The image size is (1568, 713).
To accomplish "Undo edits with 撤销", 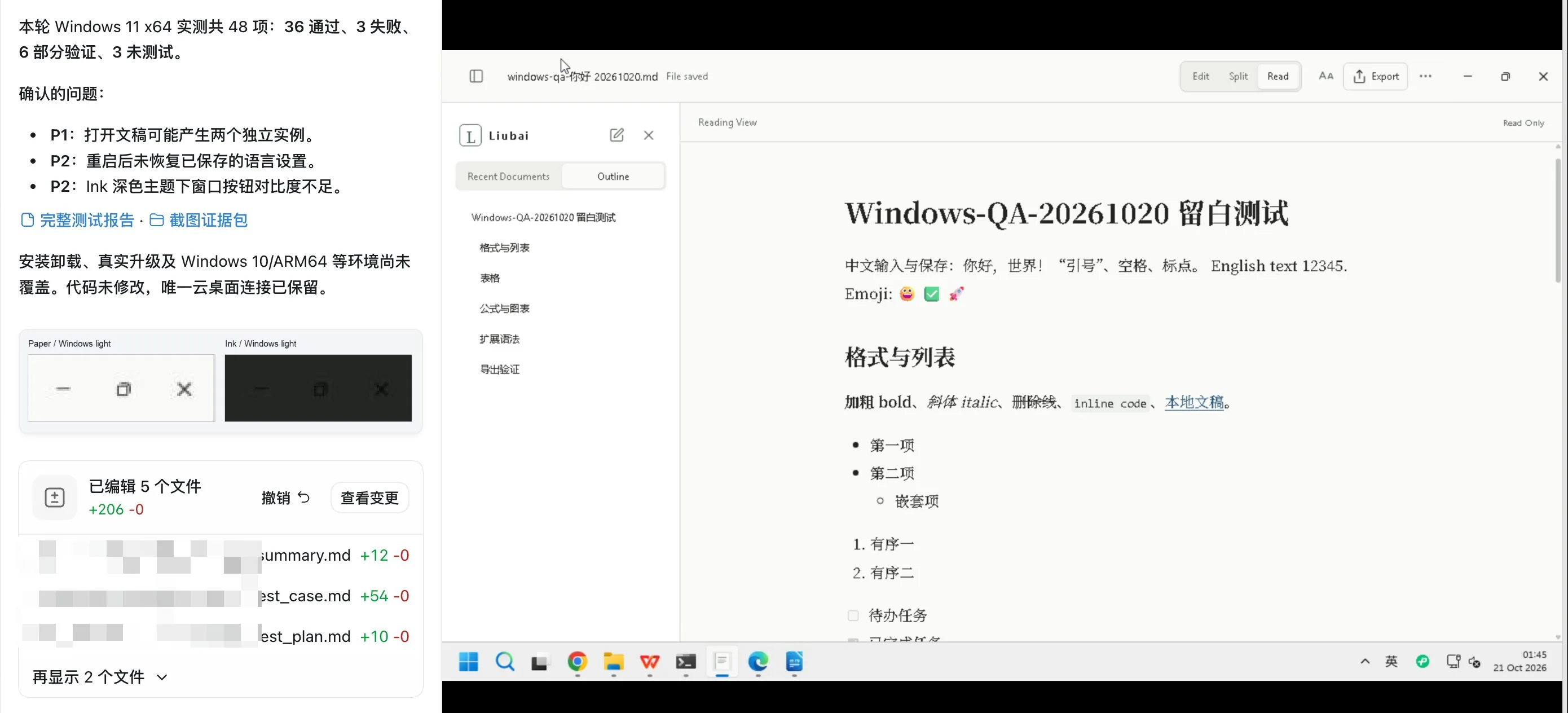I will pyautogui.click(x=285, y=498).
